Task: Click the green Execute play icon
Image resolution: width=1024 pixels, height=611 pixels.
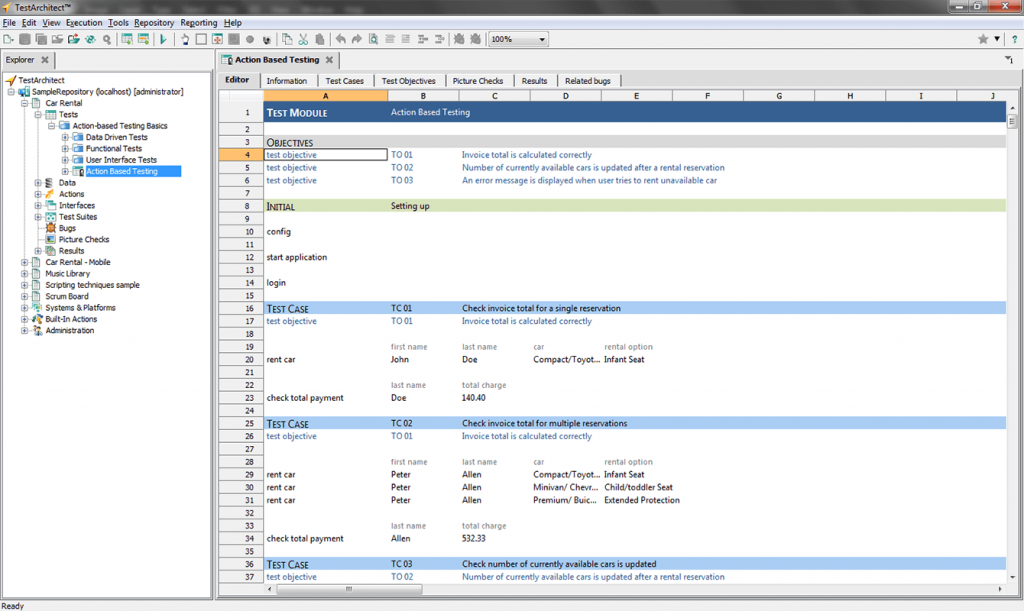Action: coord(163,39)
